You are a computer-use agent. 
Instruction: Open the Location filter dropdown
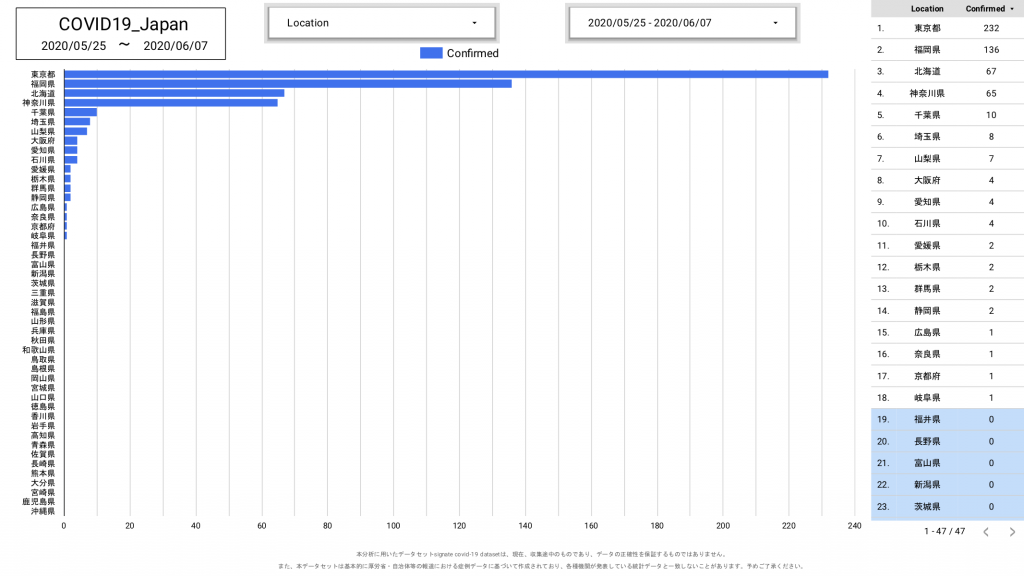coord(381,23)
